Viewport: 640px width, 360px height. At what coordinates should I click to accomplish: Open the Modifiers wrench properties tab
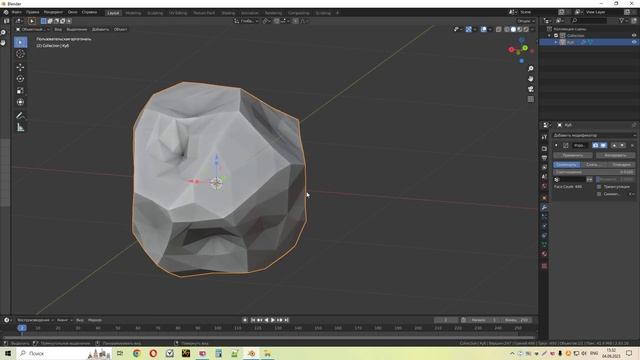[x=544, y=207]
